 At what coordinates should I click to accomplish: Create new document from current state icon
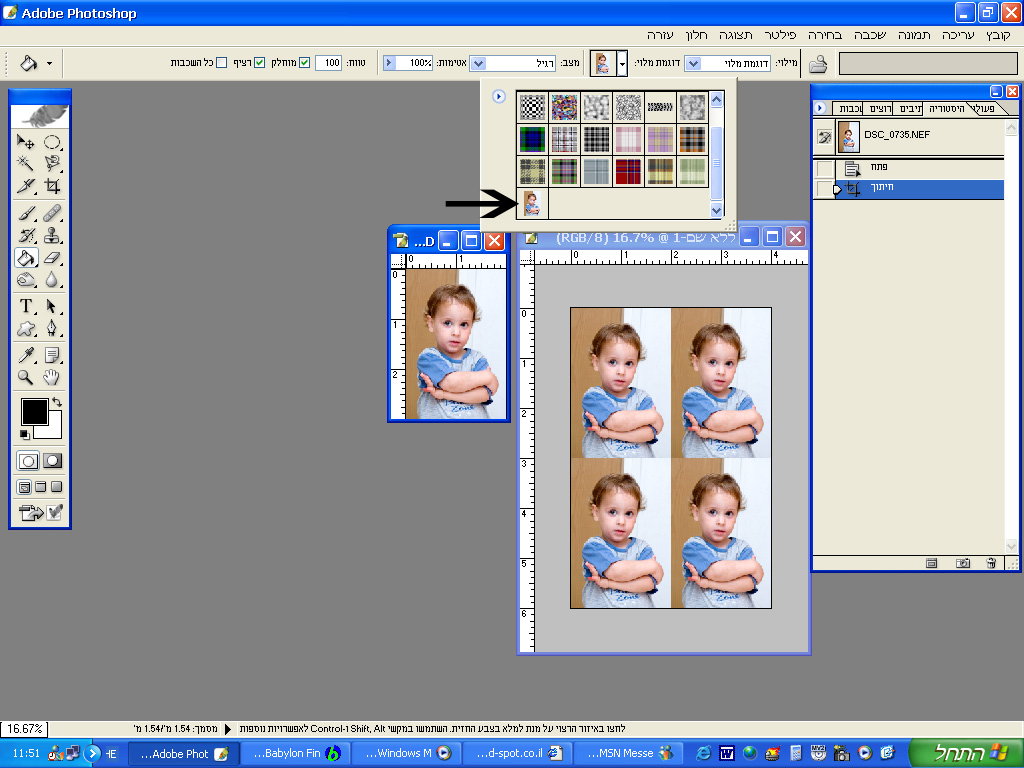coord(932,563)
